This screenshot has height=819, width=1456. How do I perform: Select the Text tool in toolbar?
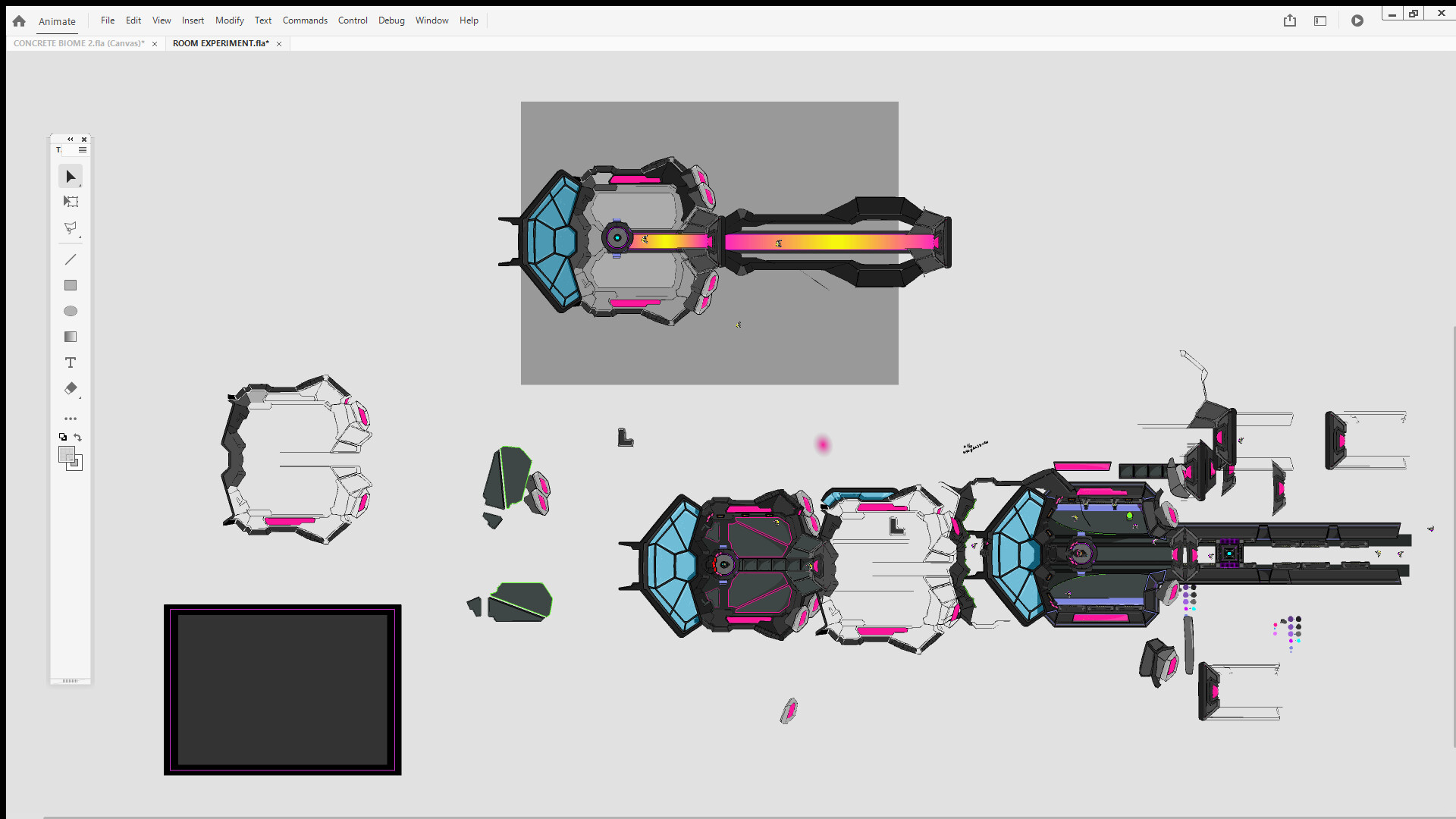point(71,362)
